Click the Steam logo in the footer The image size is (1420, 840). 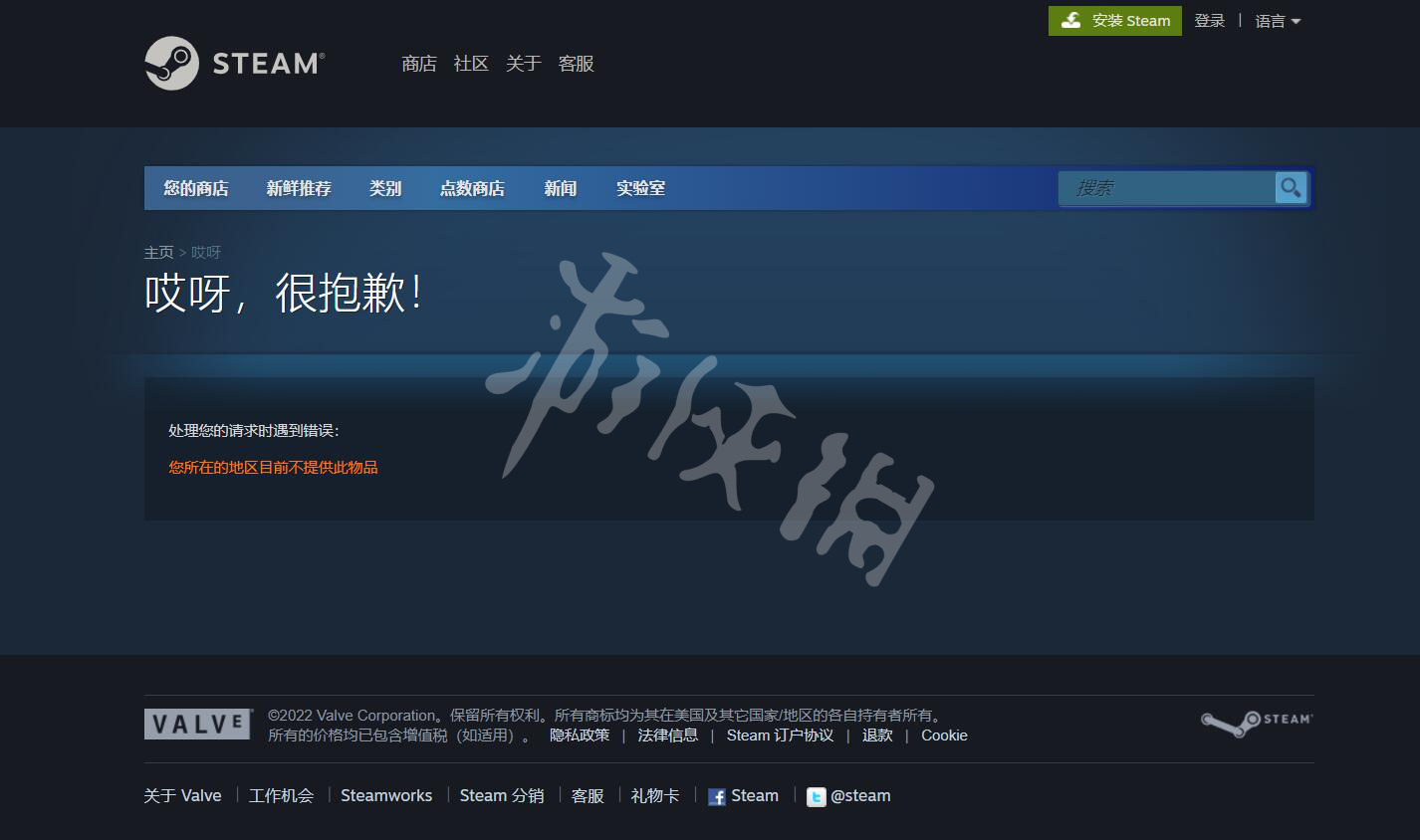coord(1257,724)
